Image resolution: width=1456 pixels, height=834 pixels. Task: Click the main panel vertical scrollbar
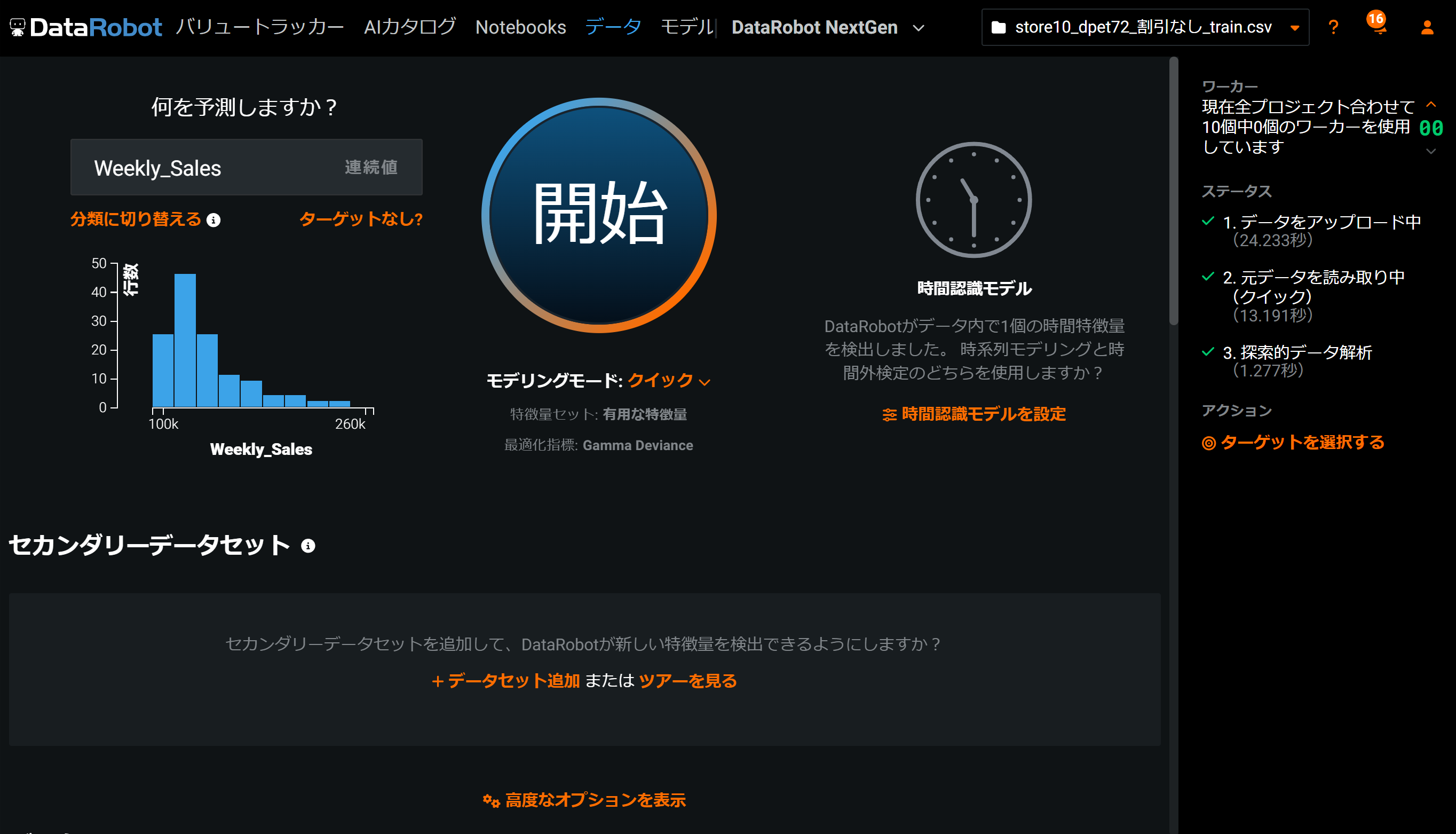(x=1173, y=192)
